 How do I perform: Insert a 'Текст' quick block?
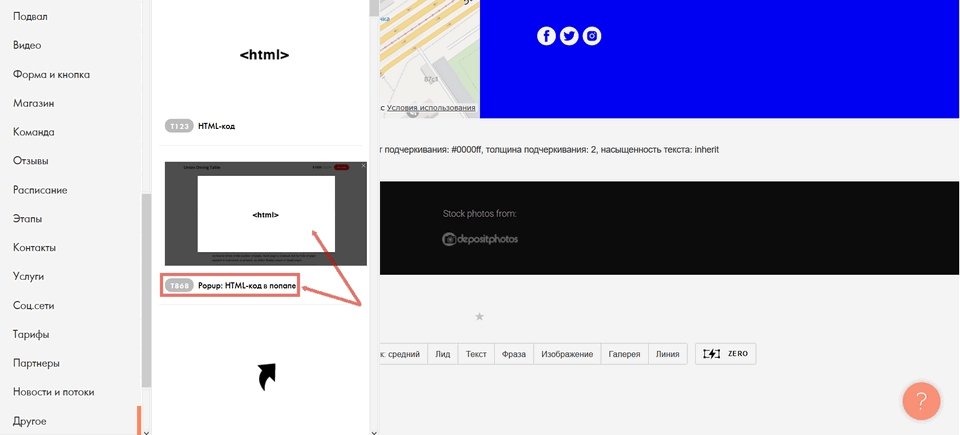coord(476,354)
